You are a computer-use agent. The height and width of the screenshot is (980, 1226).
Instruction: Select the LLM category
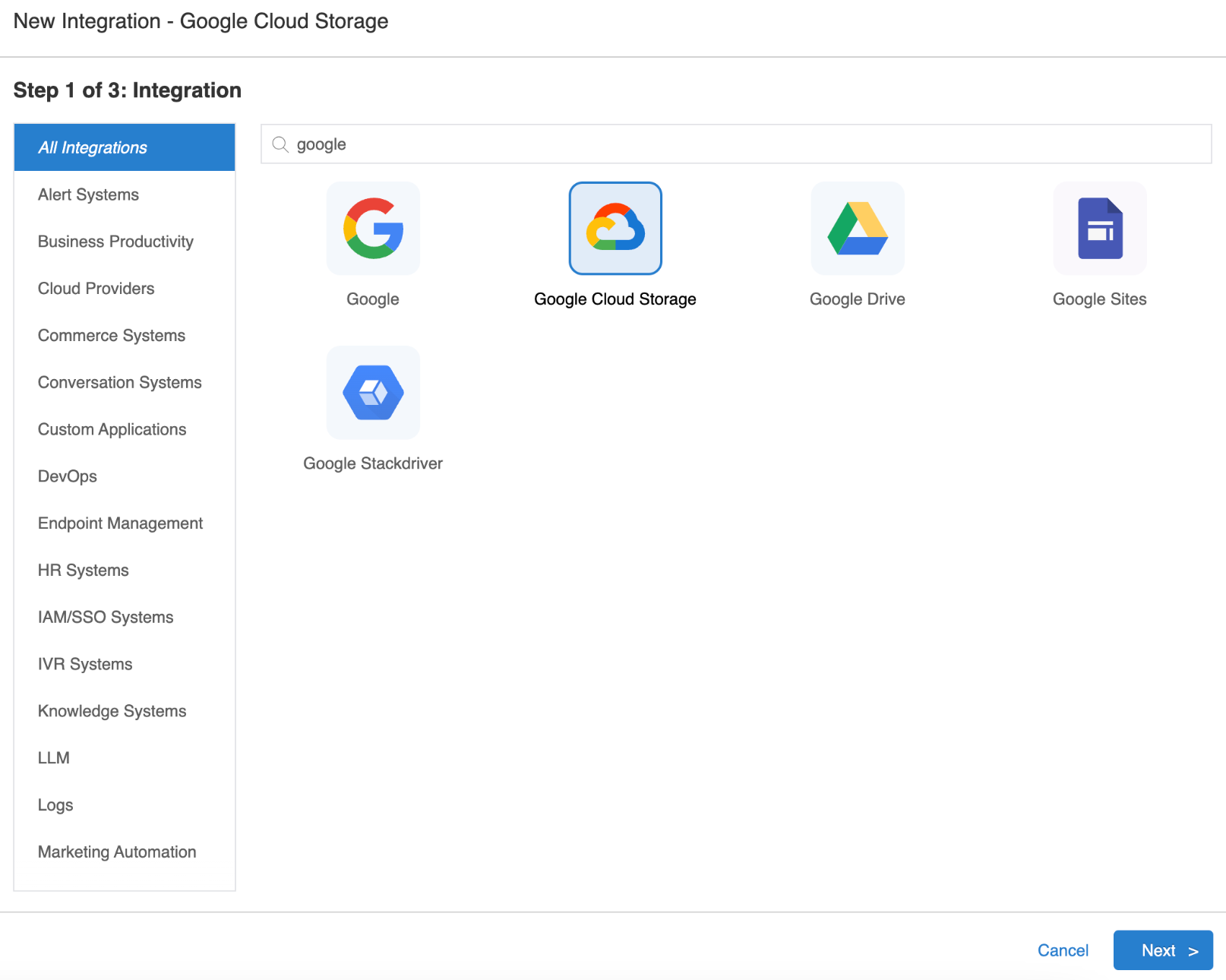tap(125, 758)
